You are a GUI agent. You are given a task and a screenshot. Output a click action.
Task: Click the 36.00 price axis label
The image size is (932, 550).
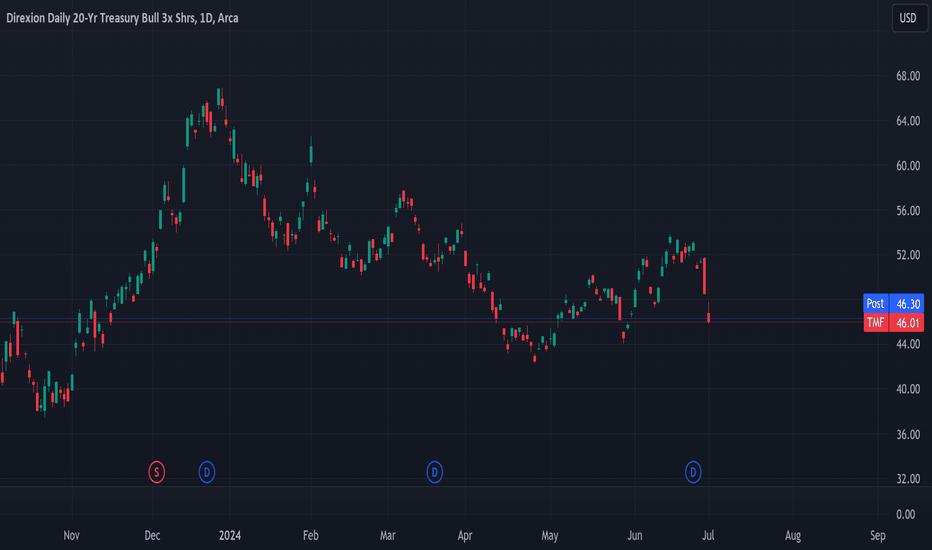click(908, 434)
